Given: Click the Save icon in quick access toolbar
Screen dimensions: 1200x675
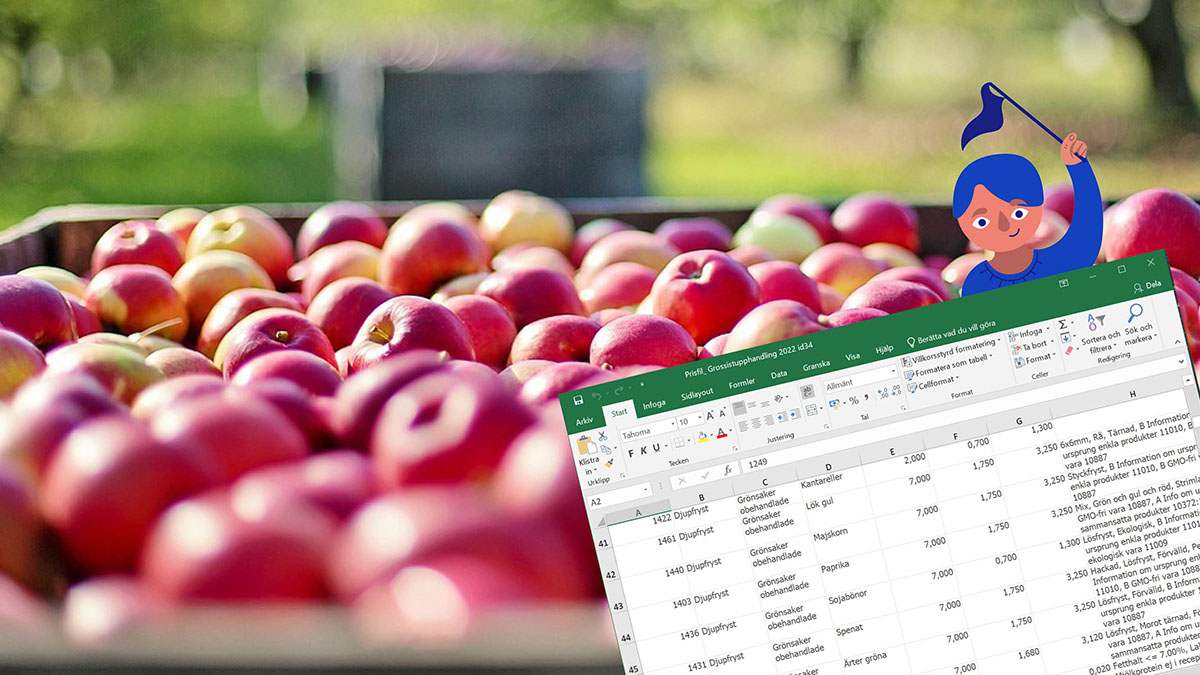Looking at the screenshot, I should [x=578, y=400].
